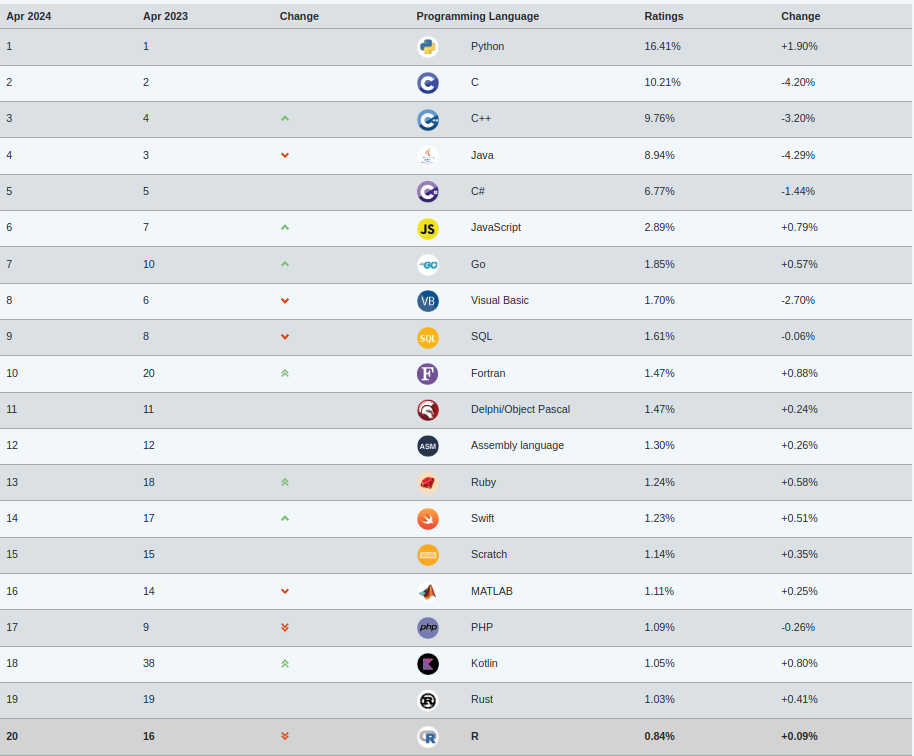This screenshot has width=914, height=756.
Task: Select the SQL logo icon
Action: [428, 337]
